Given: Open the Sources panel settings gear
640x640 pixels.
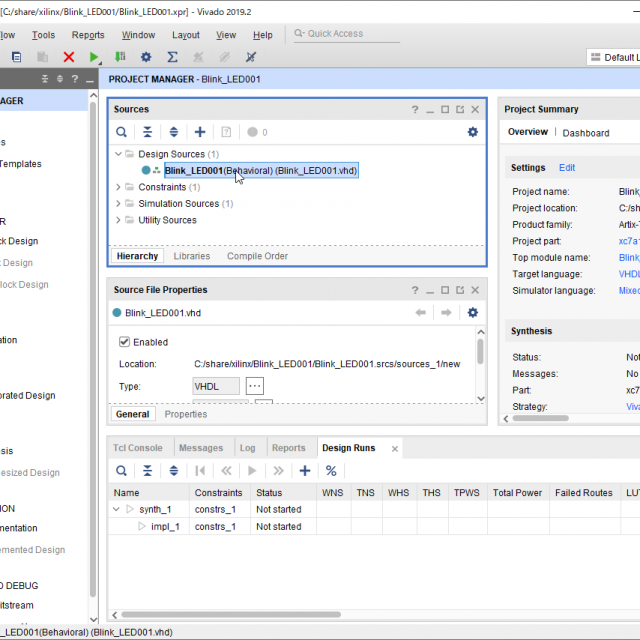Looking at the screenshot, I should tap(473, 132).
